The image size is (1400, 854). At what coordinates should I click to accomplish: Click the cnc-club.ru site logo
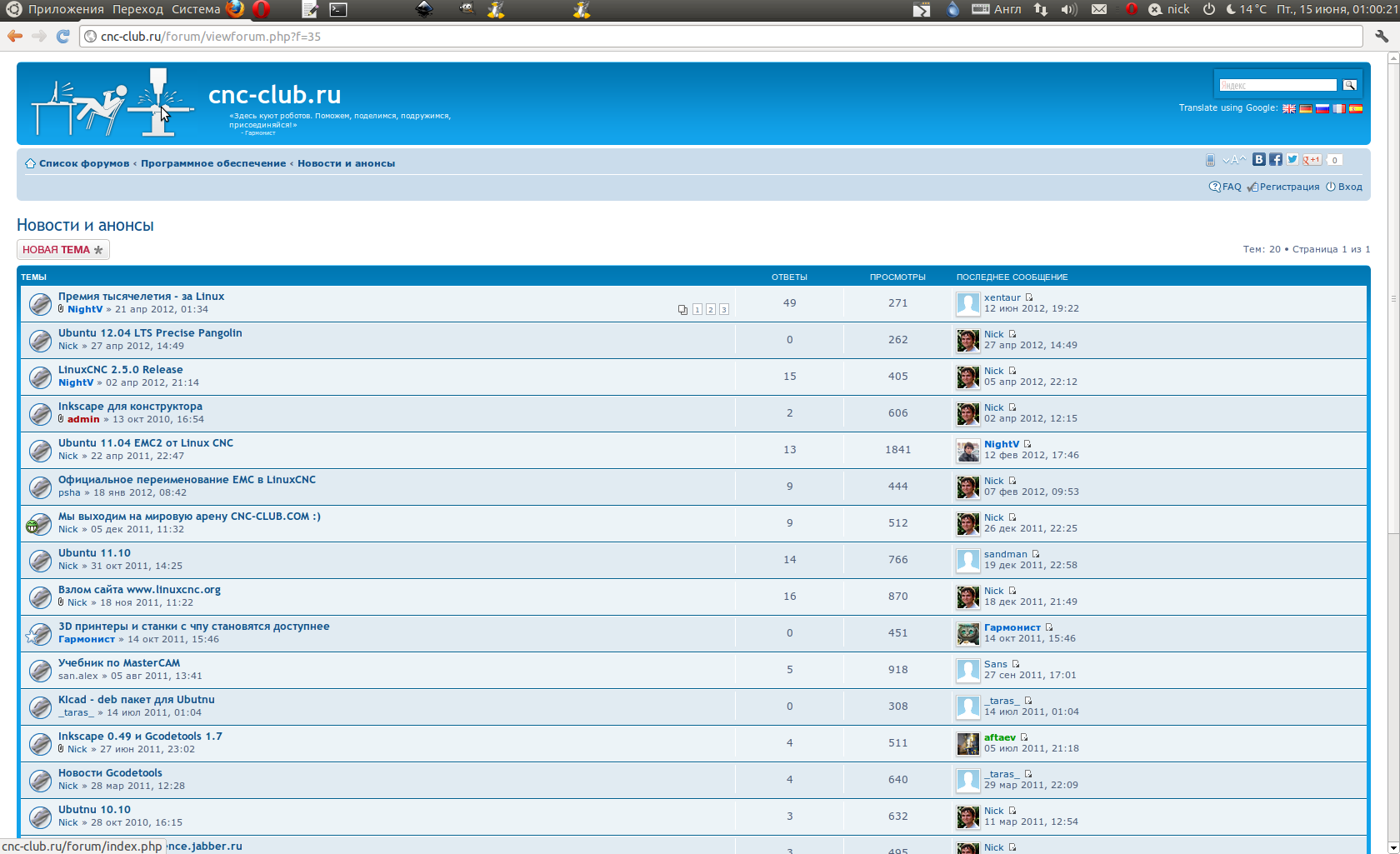point(112,102)
